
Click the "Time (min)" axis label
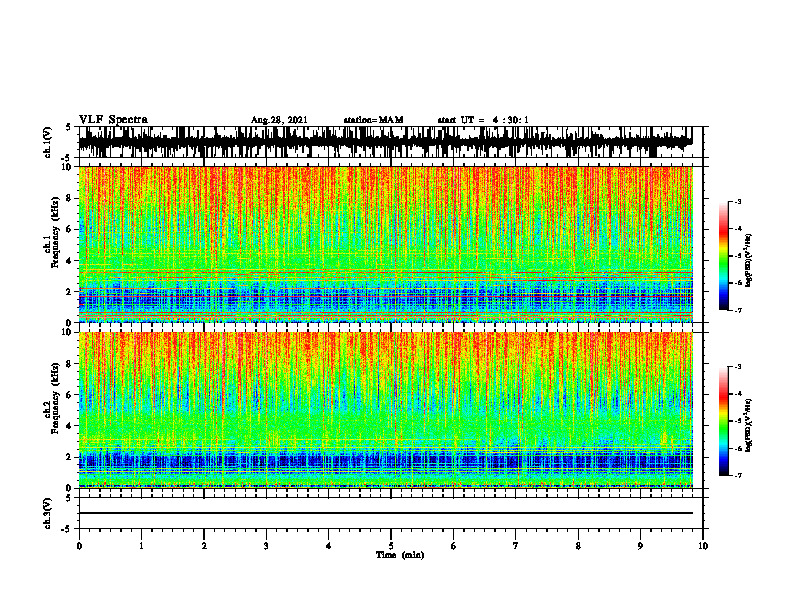pos(400,555)
